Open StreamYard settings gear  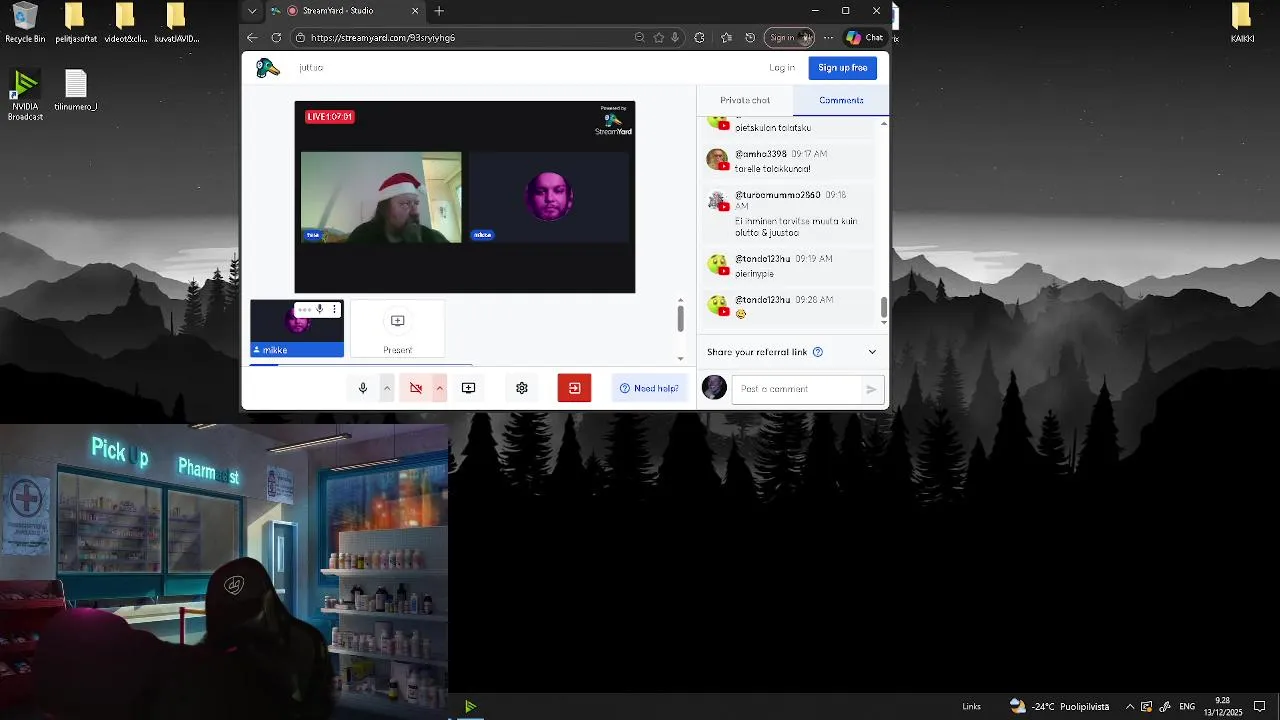522,388
